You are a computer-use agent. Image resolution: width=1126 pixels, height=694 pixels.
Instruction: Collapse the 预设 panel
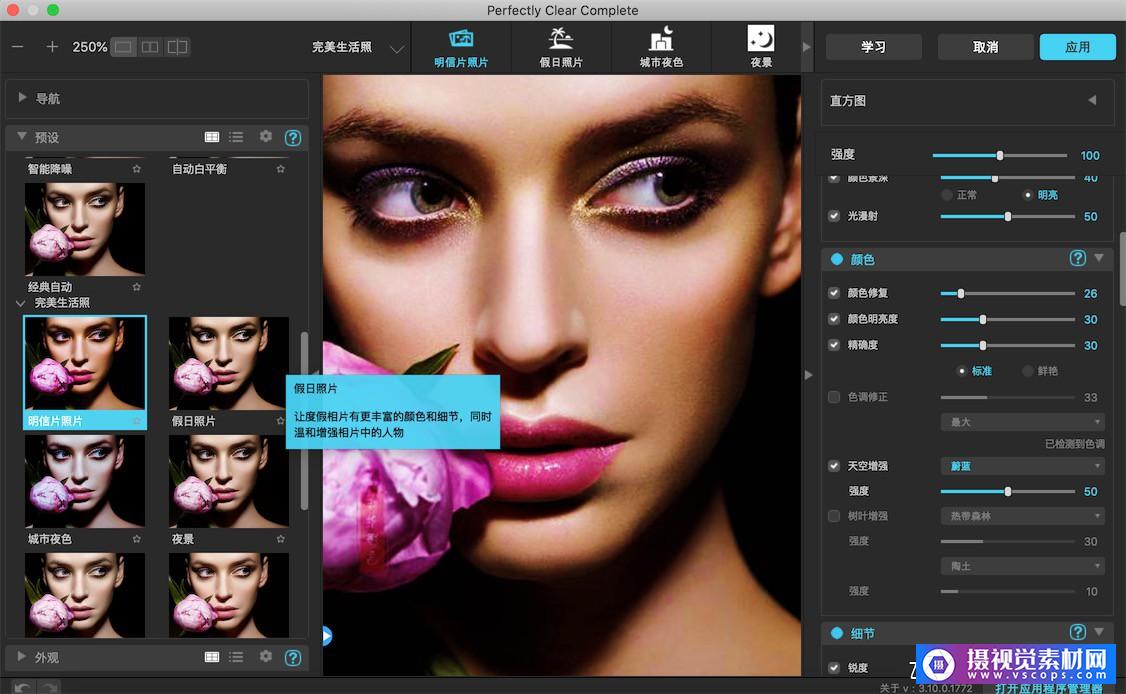point(22,136)
